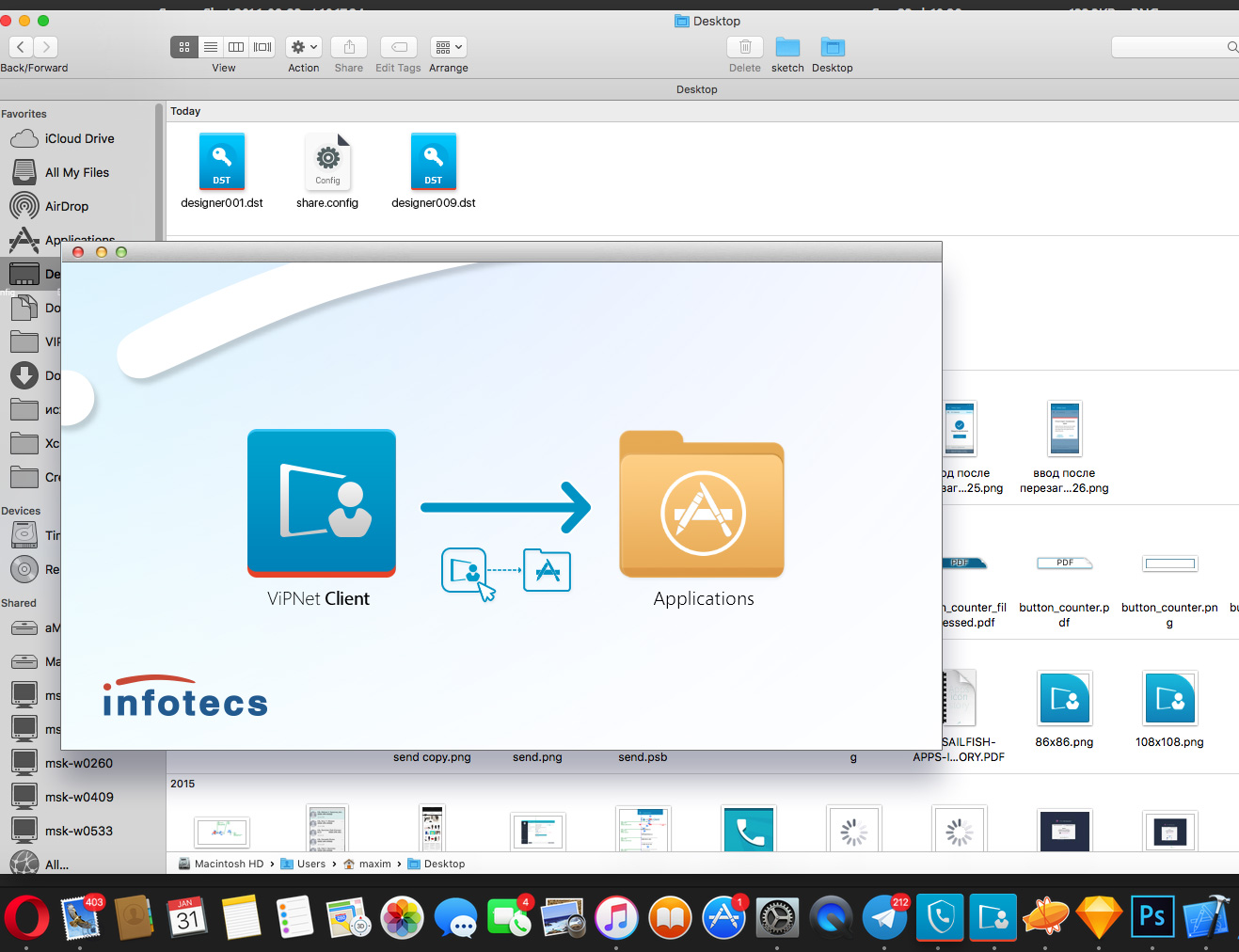Screen dimensions: 1239x952
Task: Open Telegram with 212 badge
Action: point(884,917)
